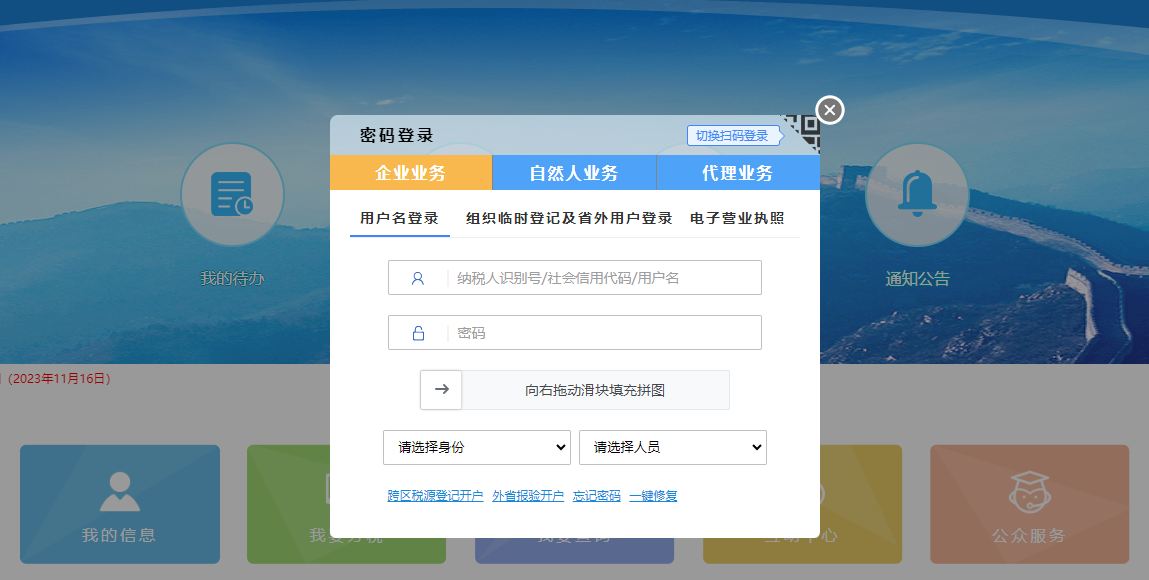Click the 一键修复 link
This screenshot has width=1149, height=580.
[653, 496]
